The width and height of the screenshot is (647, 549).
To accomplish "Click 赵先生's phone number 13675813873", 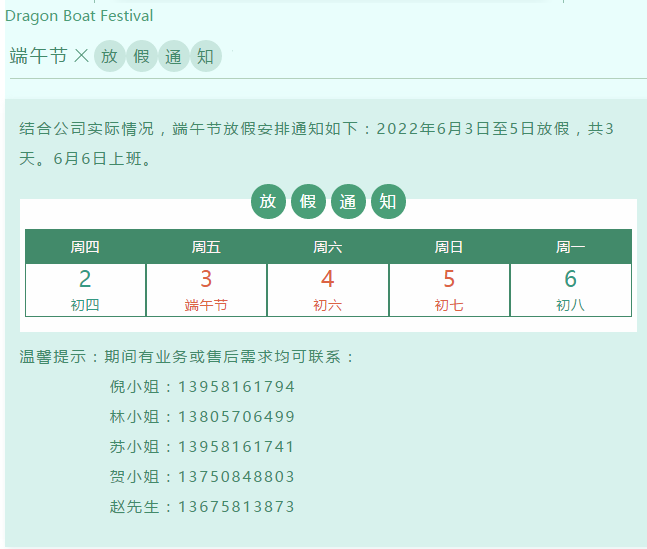I will click(x=236, y=507).
